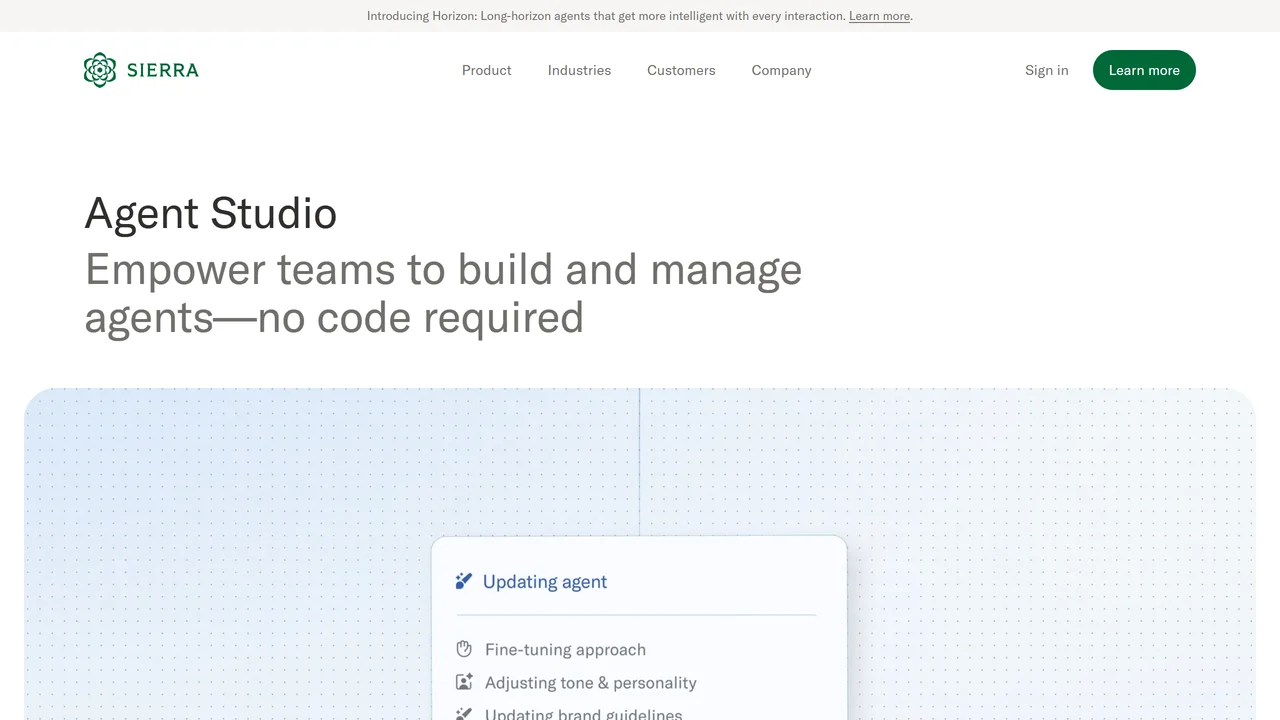Click the SIERRA wordmark text
The image size is (1280, 720).
coord(163,70)
